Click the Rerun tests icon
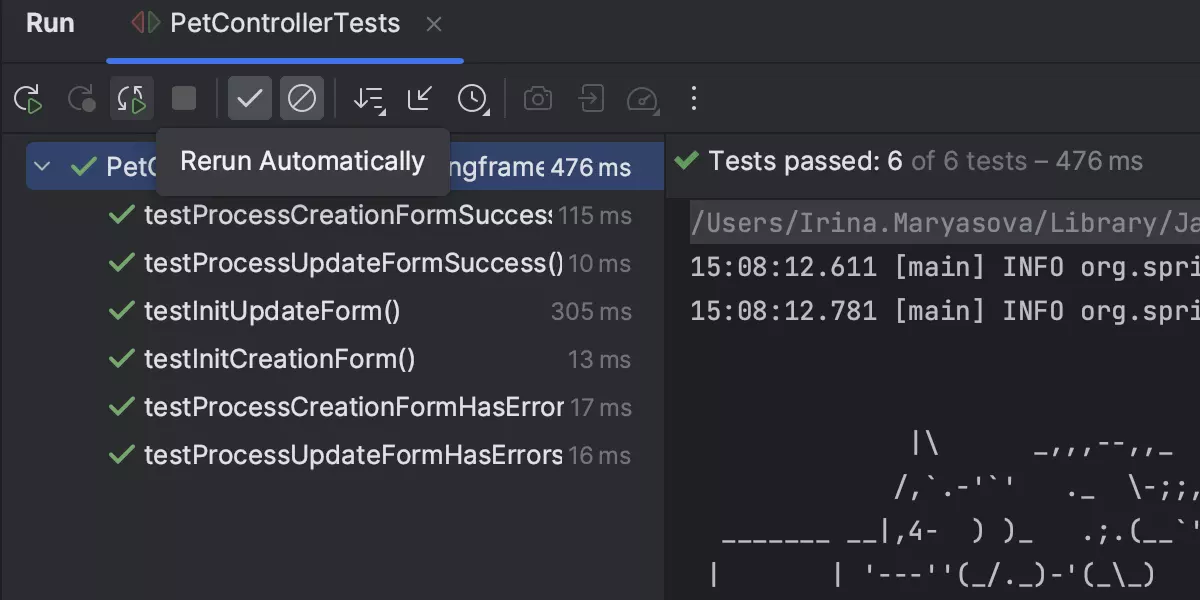Viewport: 1200px width, 600px height. (x=28, y=99)
